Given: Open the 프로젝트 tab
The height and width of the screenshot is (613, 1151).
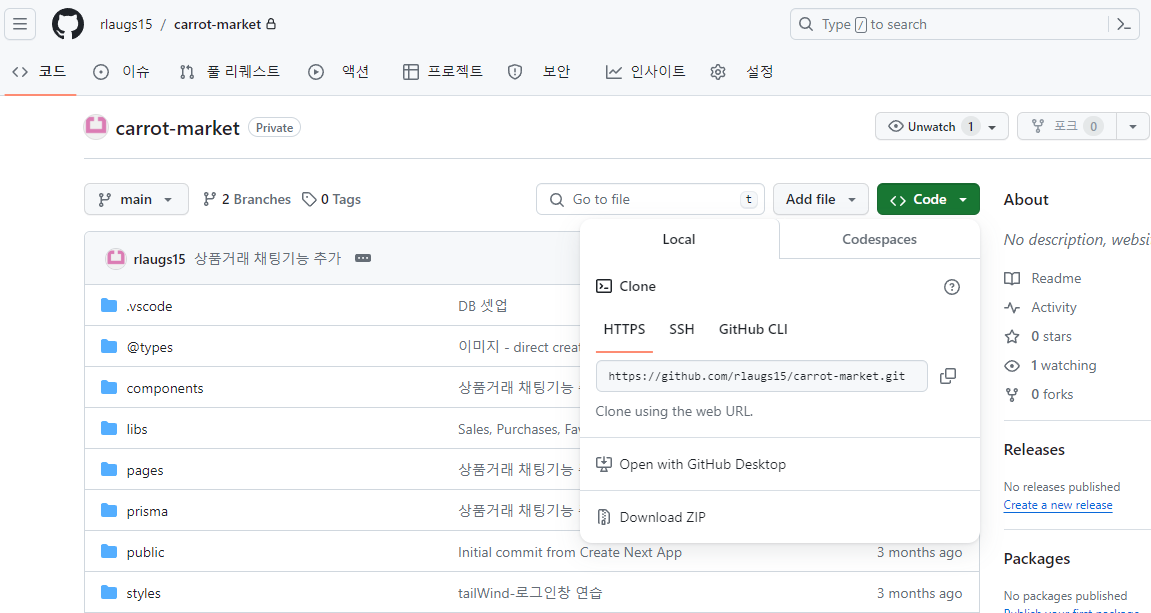Looking at the screenshot, I should (x=443, y=71).
